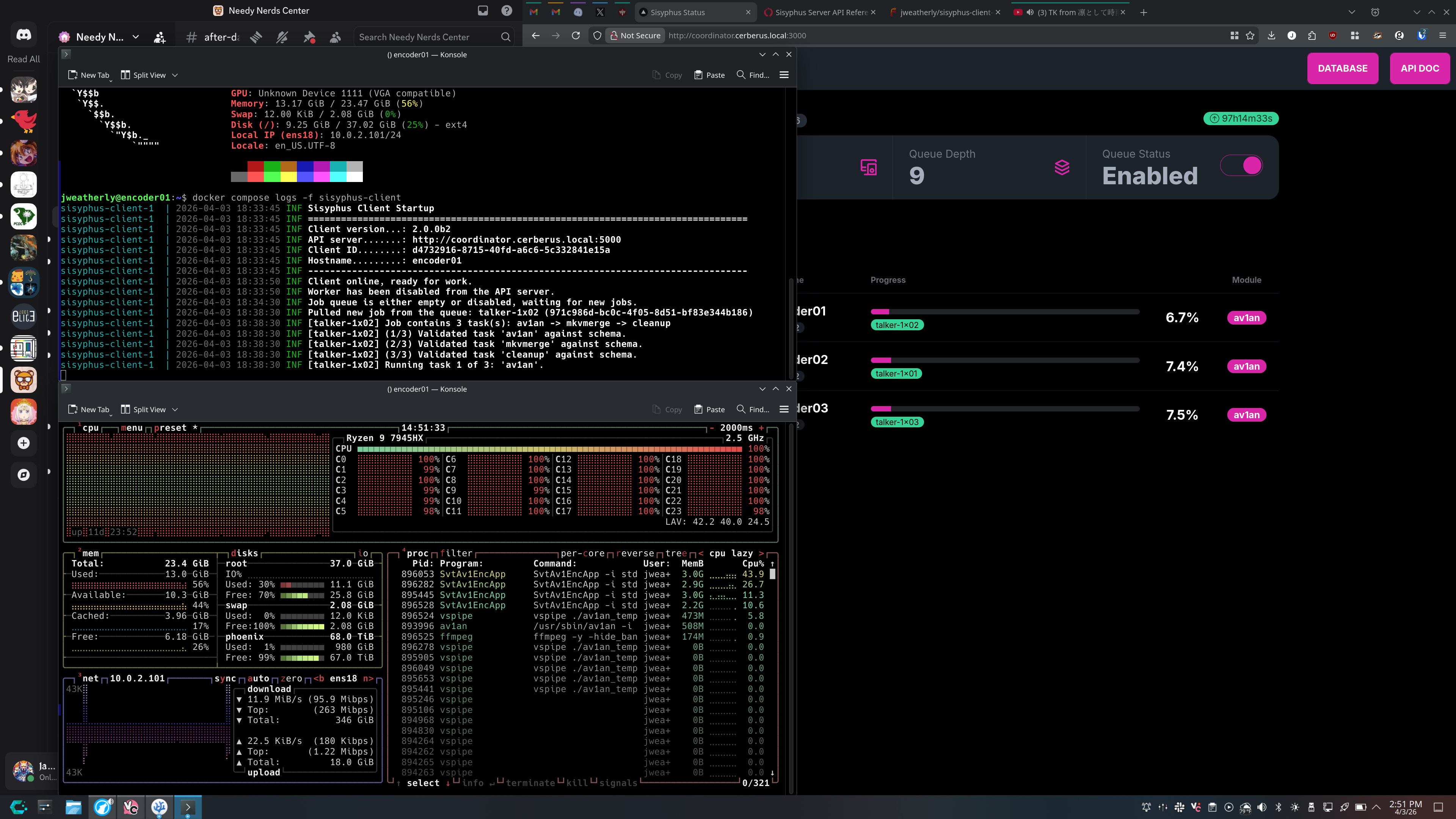Viewport: 1456px width, 819px height.
Task: Click Add a Server plus icon
Action: 23,443
